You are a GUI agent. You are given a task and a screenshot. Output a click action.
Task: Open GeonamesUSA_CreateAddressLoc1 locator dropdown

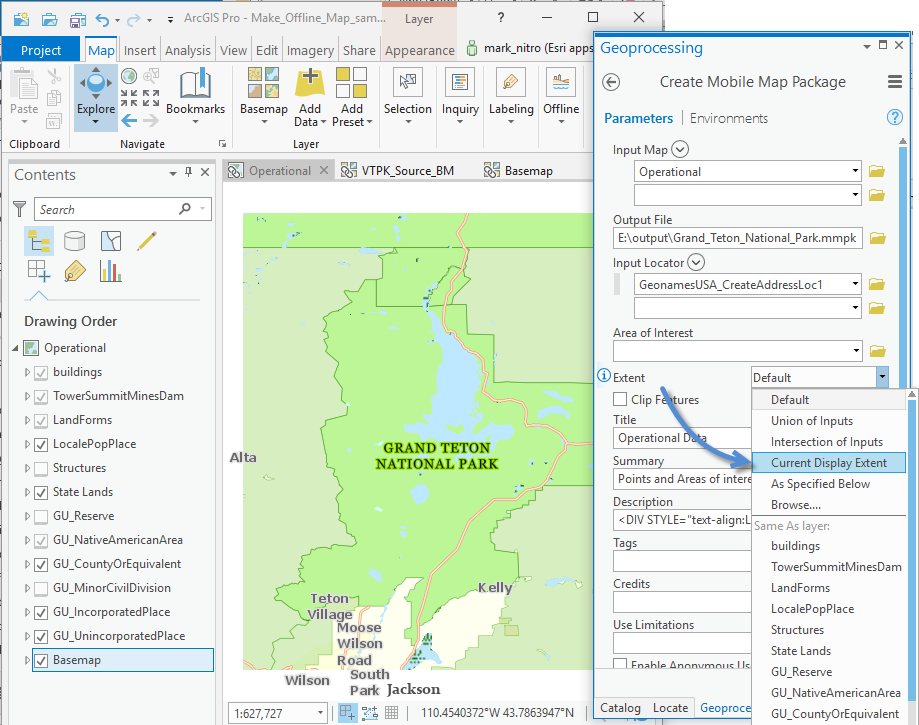pos(855,284)
